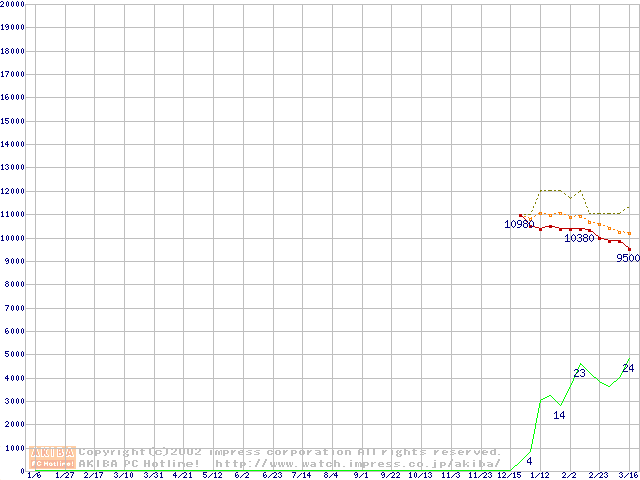
Task: Select the 12/15 date on x-axis
Action: 510,476
